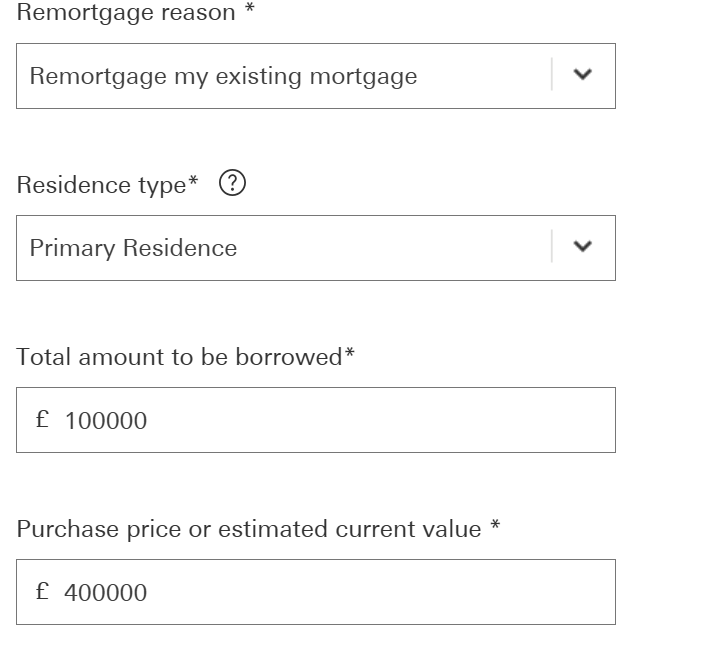Expand the Remortgage reason chevron arrow

(583, 75)
